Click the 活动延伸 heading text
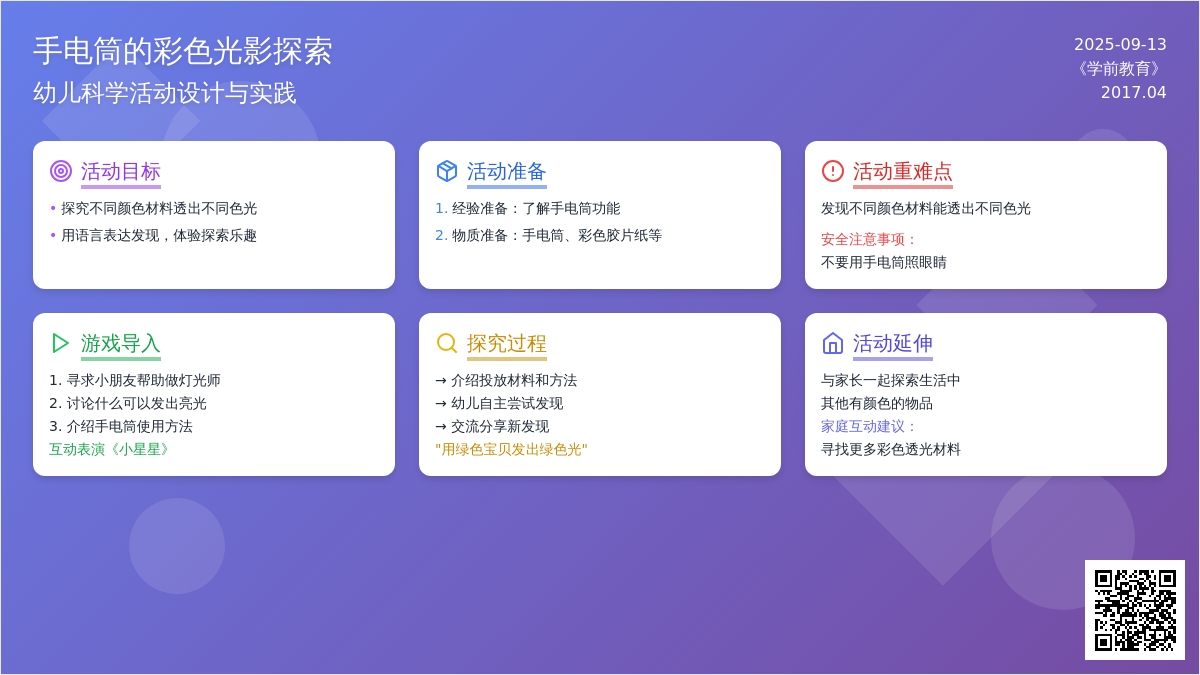The height and width of the screenshot is (675, 1200). click(893, 343)
